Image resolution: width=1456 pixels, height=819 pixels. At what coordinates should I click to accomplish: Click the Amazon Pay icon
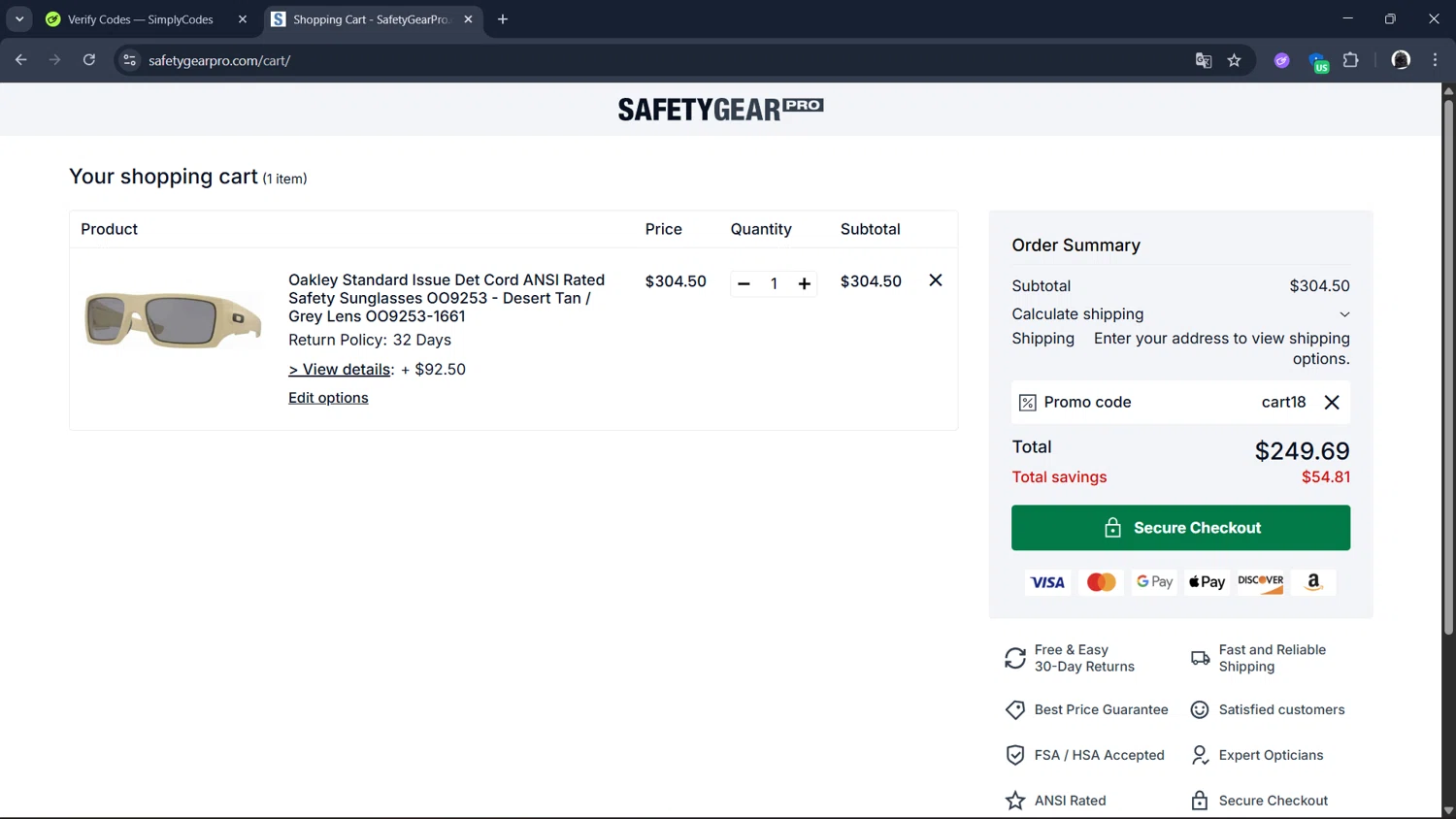[1313, 582]
